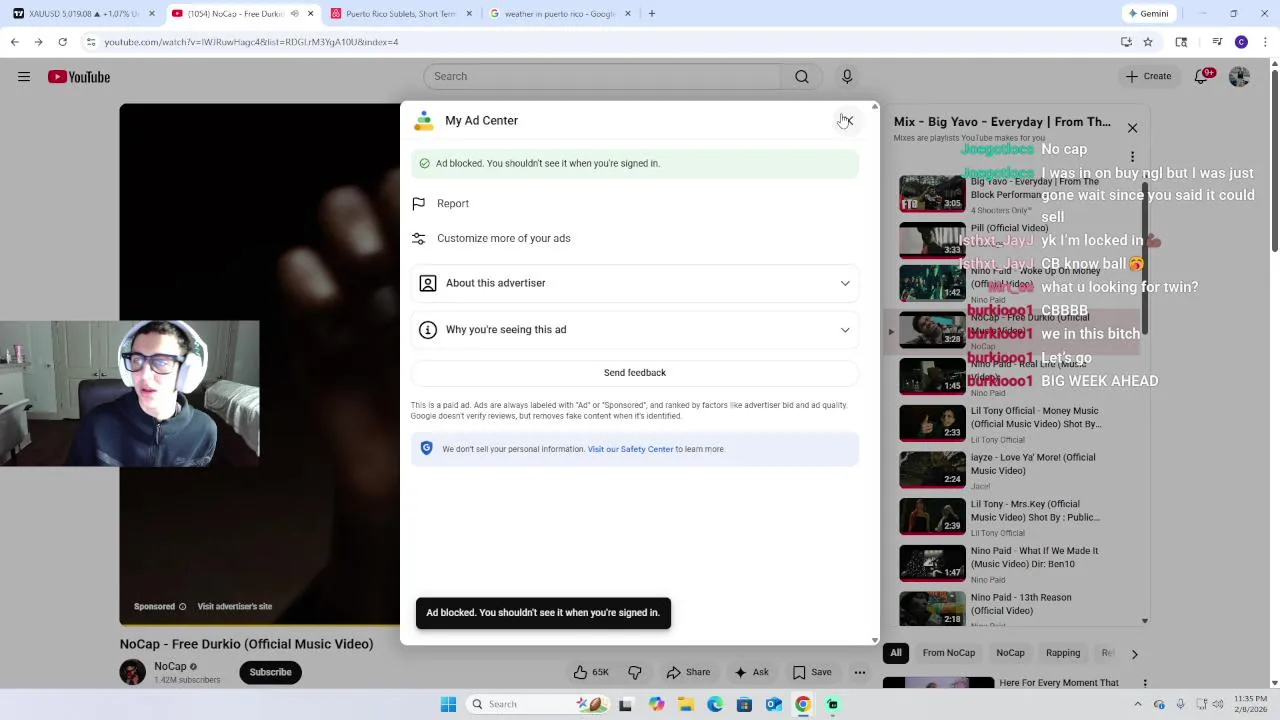This screenshot has height=720, width=1280.
Task: Click the Sponsored info icon
Action: [x=182, y=607]
